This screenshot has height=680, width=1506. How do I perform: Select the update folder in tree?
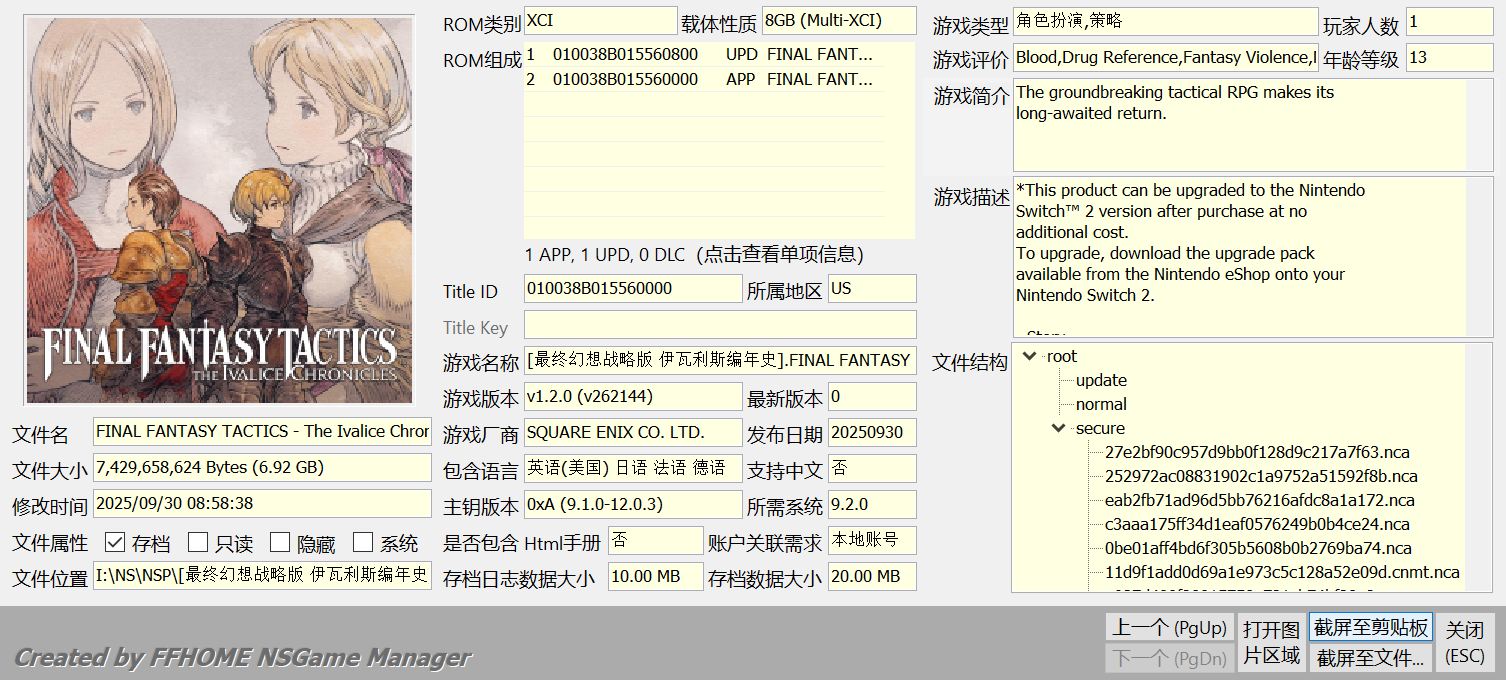[x=1101, y=380]
